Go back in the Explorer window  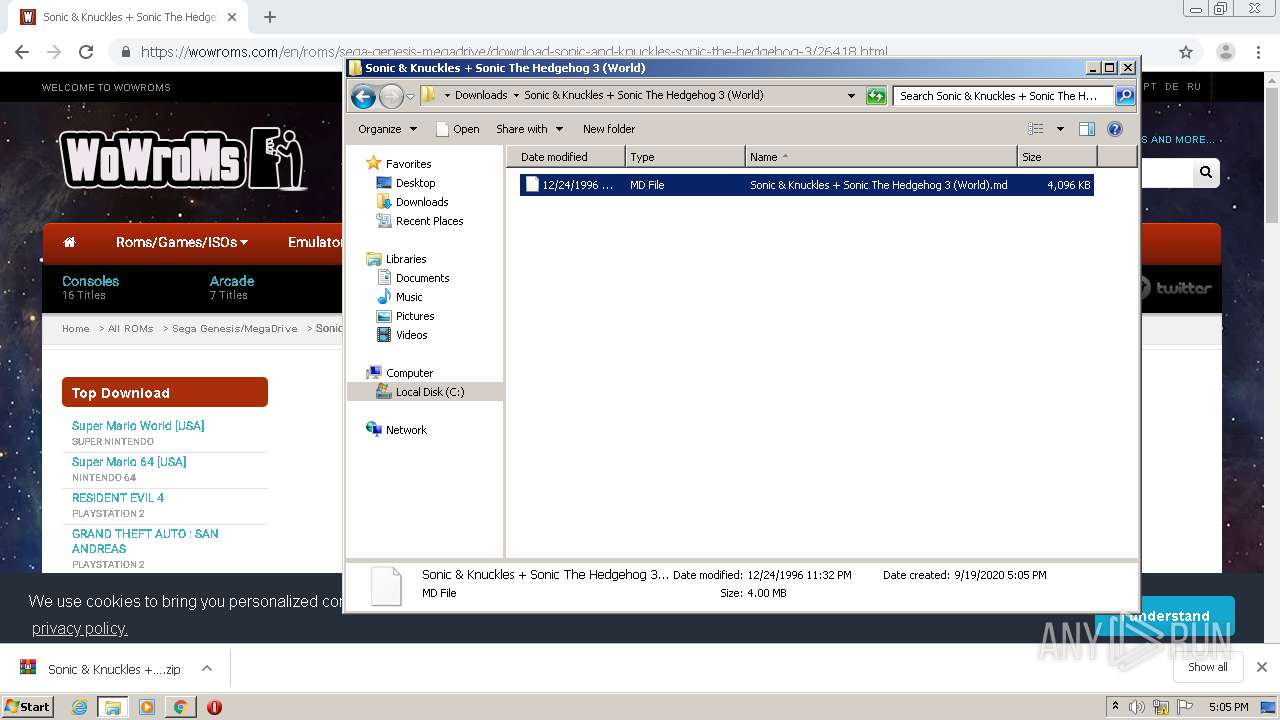(363, 96)
